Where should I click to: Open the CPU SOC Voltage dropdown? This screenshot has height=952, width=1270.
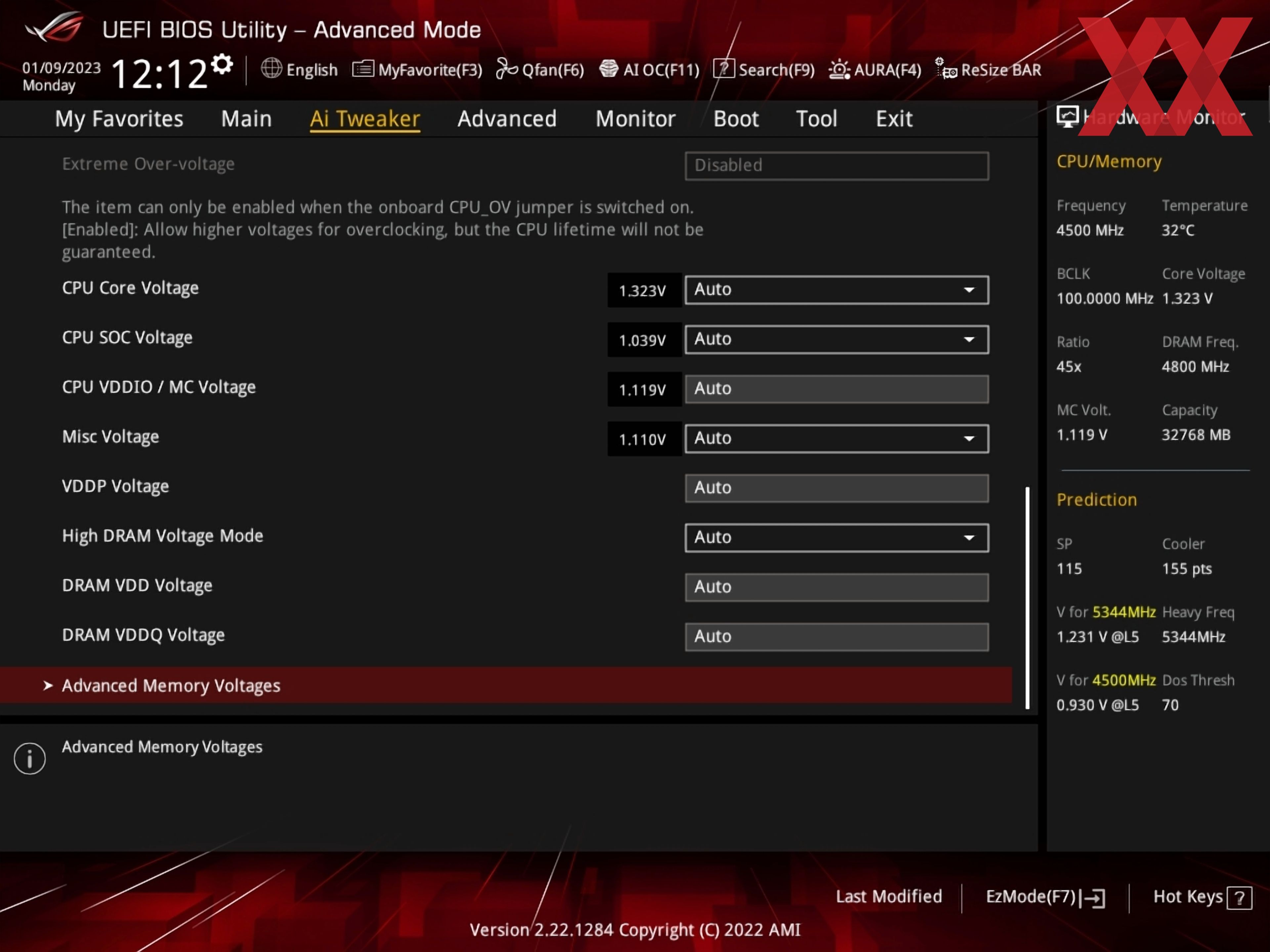point(836,340)
